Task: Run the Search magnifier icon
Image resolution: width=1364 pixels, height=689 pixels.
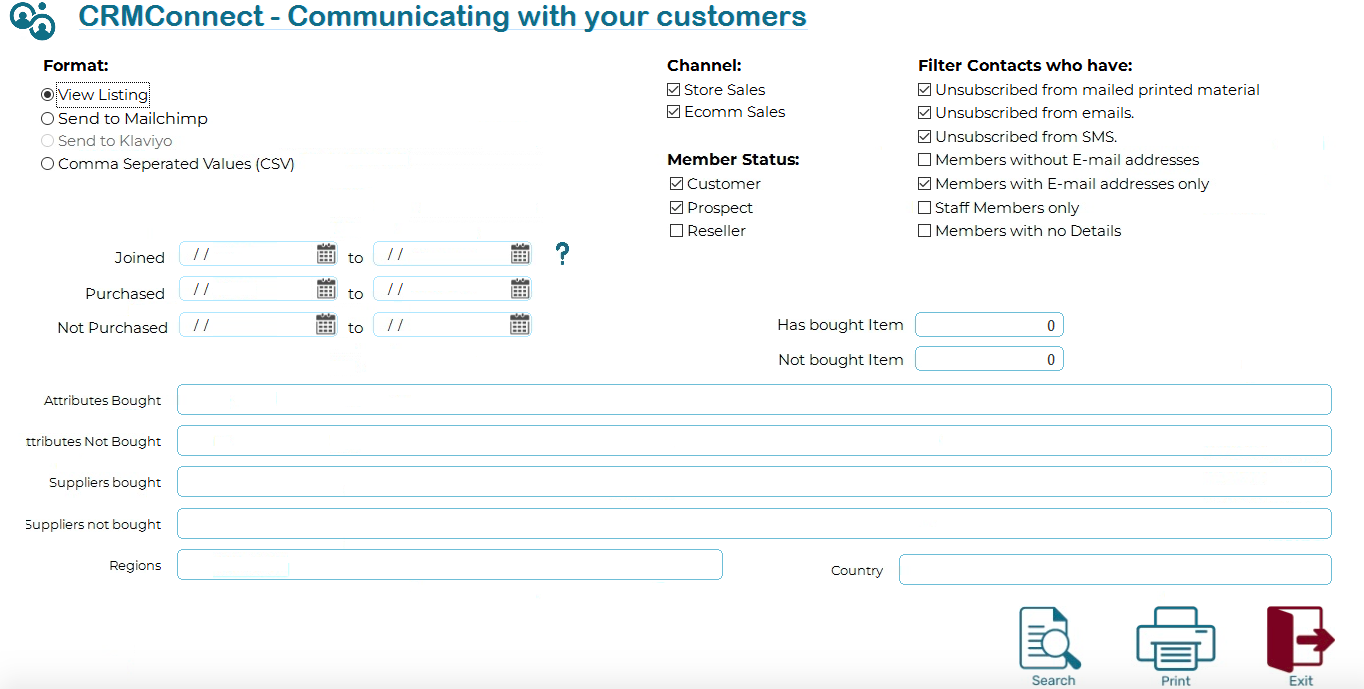Action: (1050, 638)
